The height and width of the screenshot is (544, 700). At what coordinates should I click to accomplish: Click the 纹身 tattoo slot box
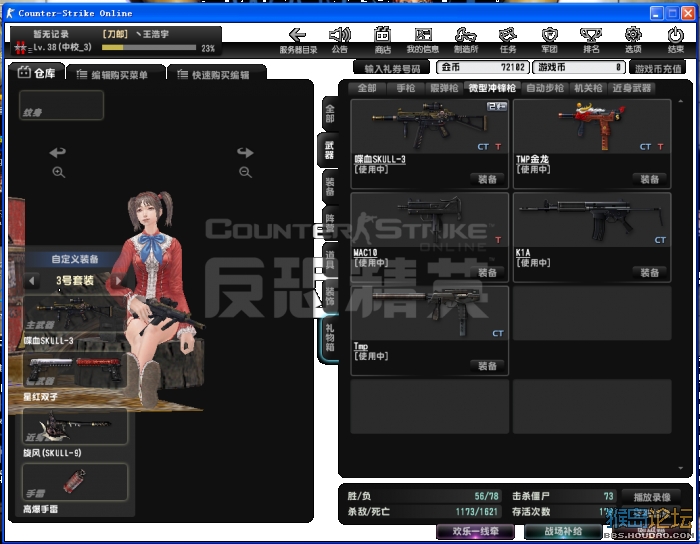pos(62,105)
